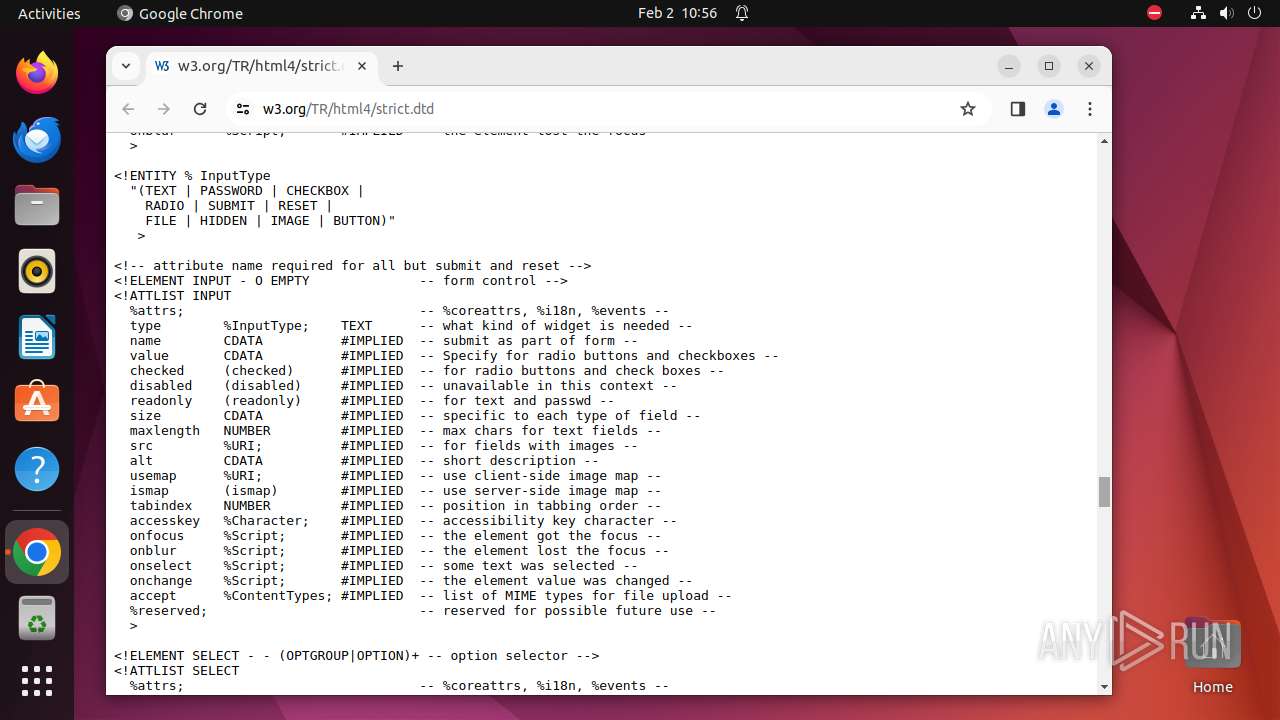
Task: Click the '%Character;' type text
Action: (x=266, y=521)
